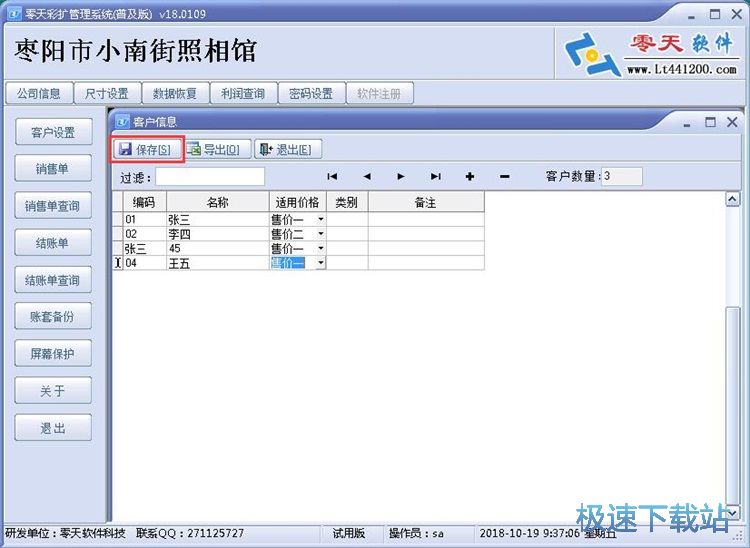Select code cell 01
The height and width of the screenshot is (548, 750).
tap(144, 219)
